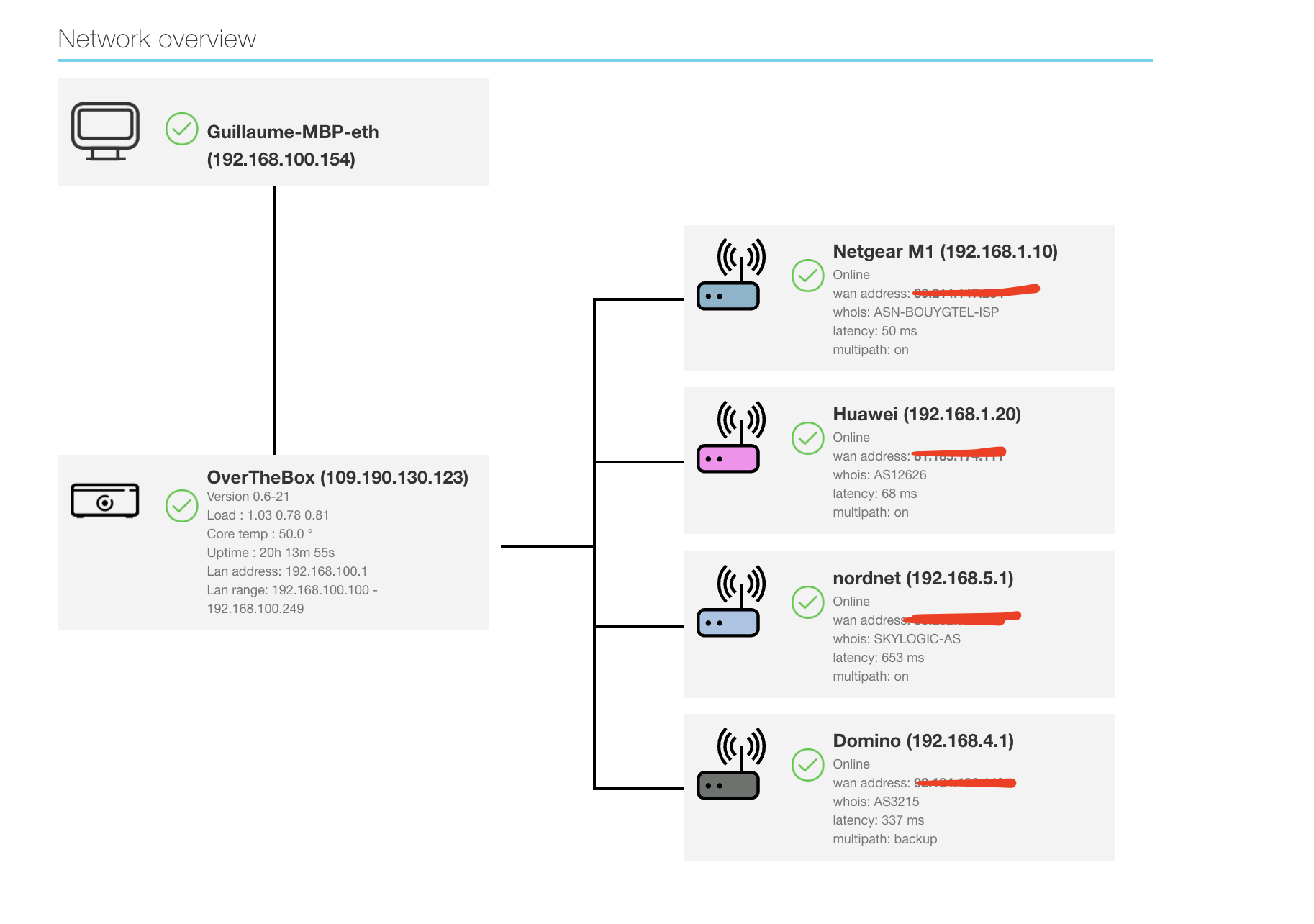Click the OverTheBox (109.190.130.123) heading

click(x=337, y=477)
